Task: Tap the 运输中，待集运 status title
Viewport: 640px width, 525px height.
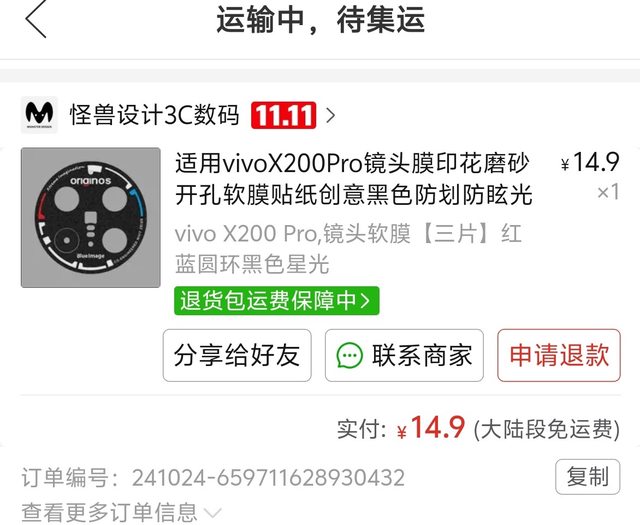Action: [x=320, y=20]
